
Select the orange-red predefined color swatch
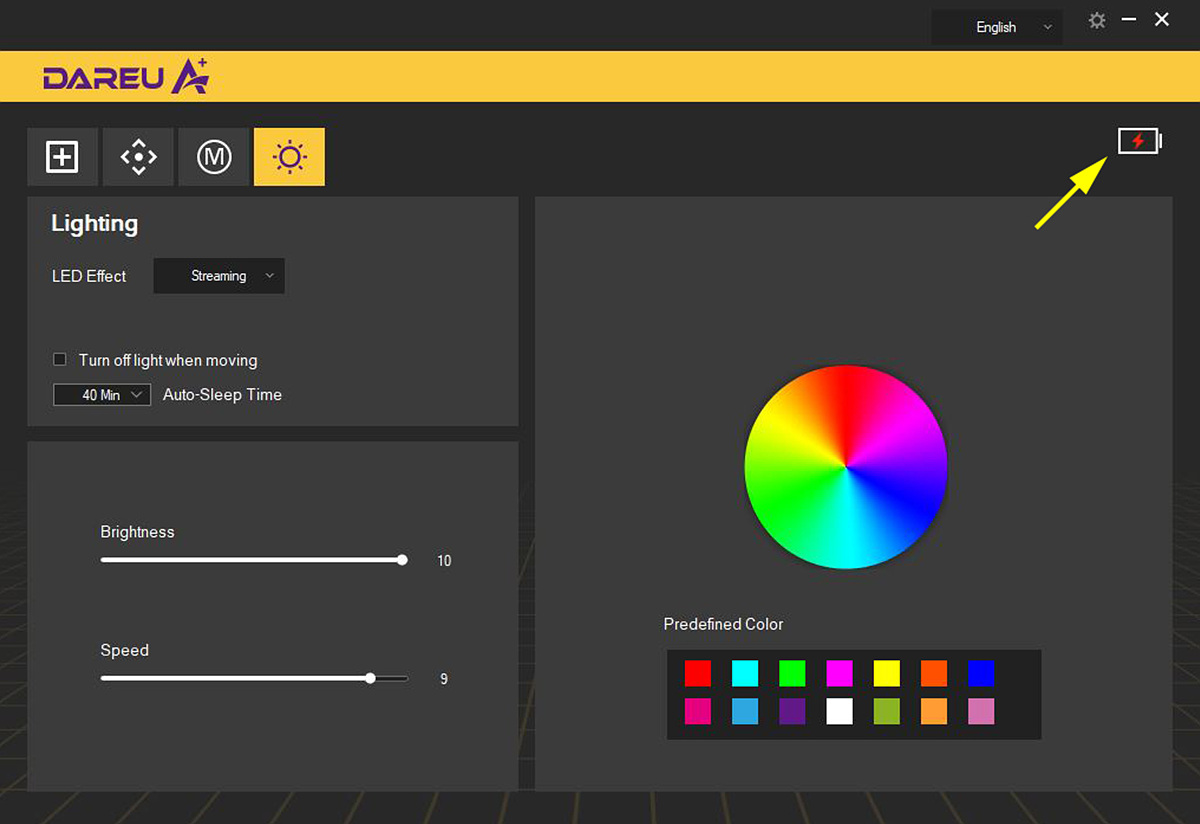point(934,673)
